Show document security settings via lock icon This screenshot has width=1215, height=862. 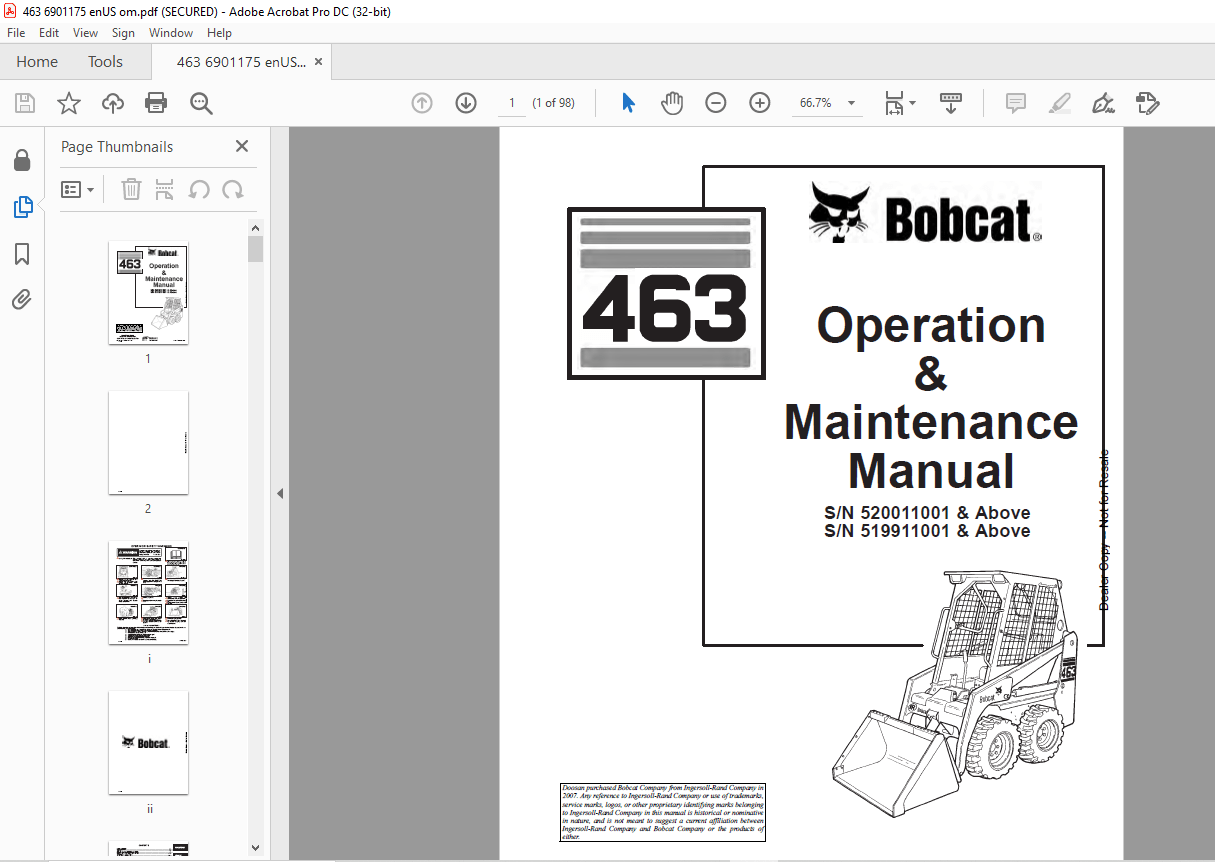coord(22,160)
